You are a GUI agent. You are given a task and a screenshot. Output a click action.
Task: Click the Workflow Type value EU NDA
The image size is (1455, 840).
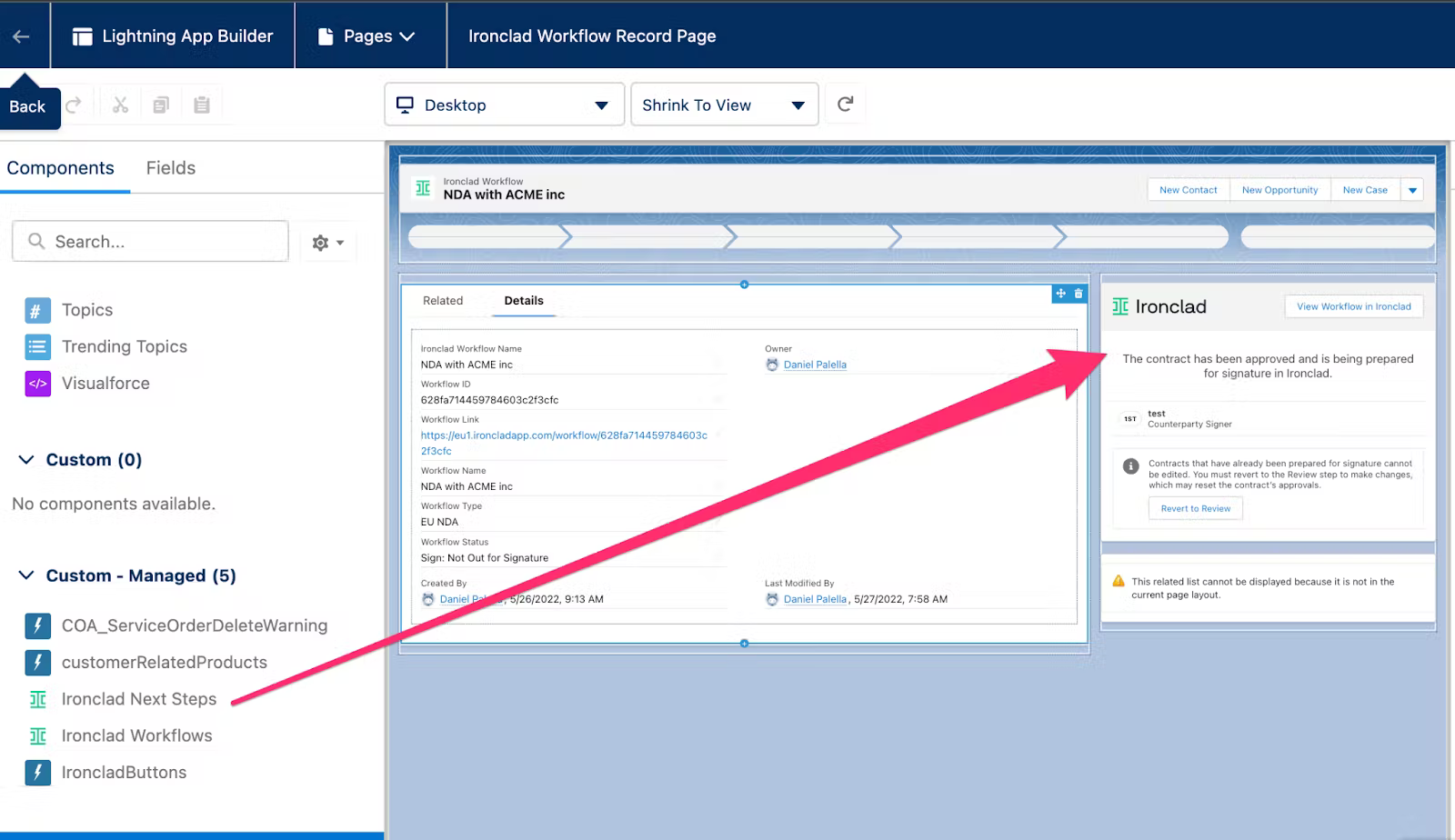pyautogui.click(x=439, y=522)
